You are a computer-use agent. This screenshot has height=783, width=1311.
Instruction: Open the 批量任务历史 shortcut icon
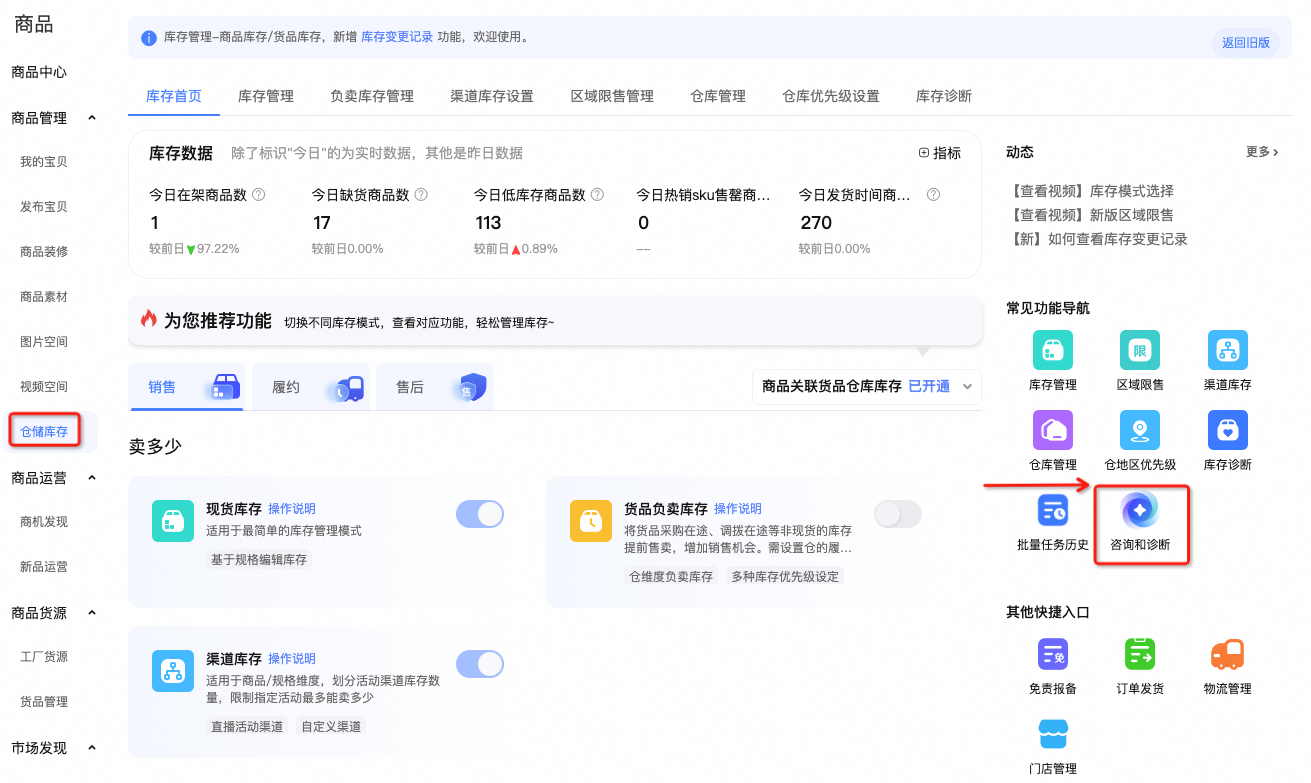point(1052,510)
